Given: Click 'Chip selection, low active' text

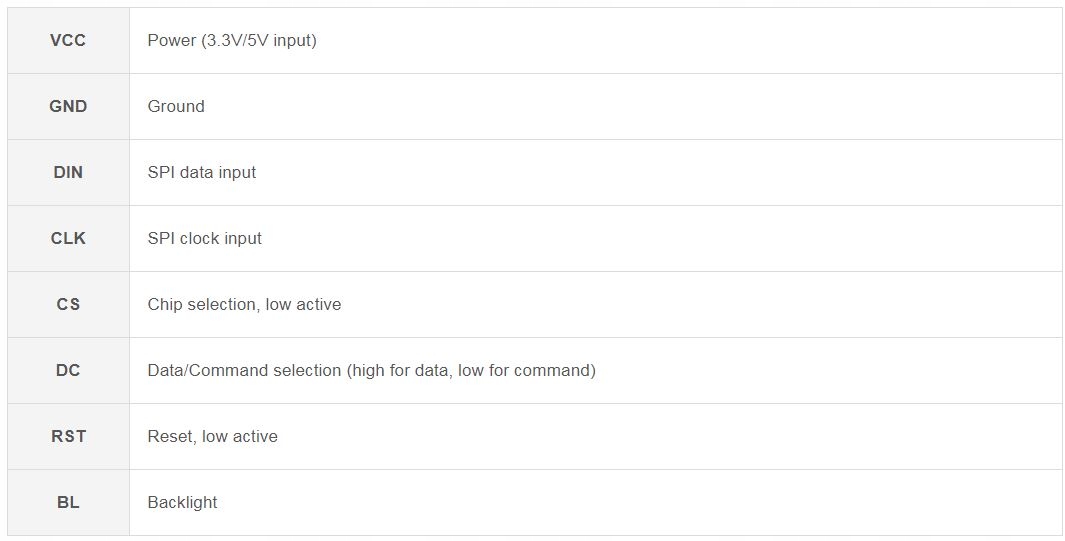Looking at the screenshot, I should (x=244, y=305).
